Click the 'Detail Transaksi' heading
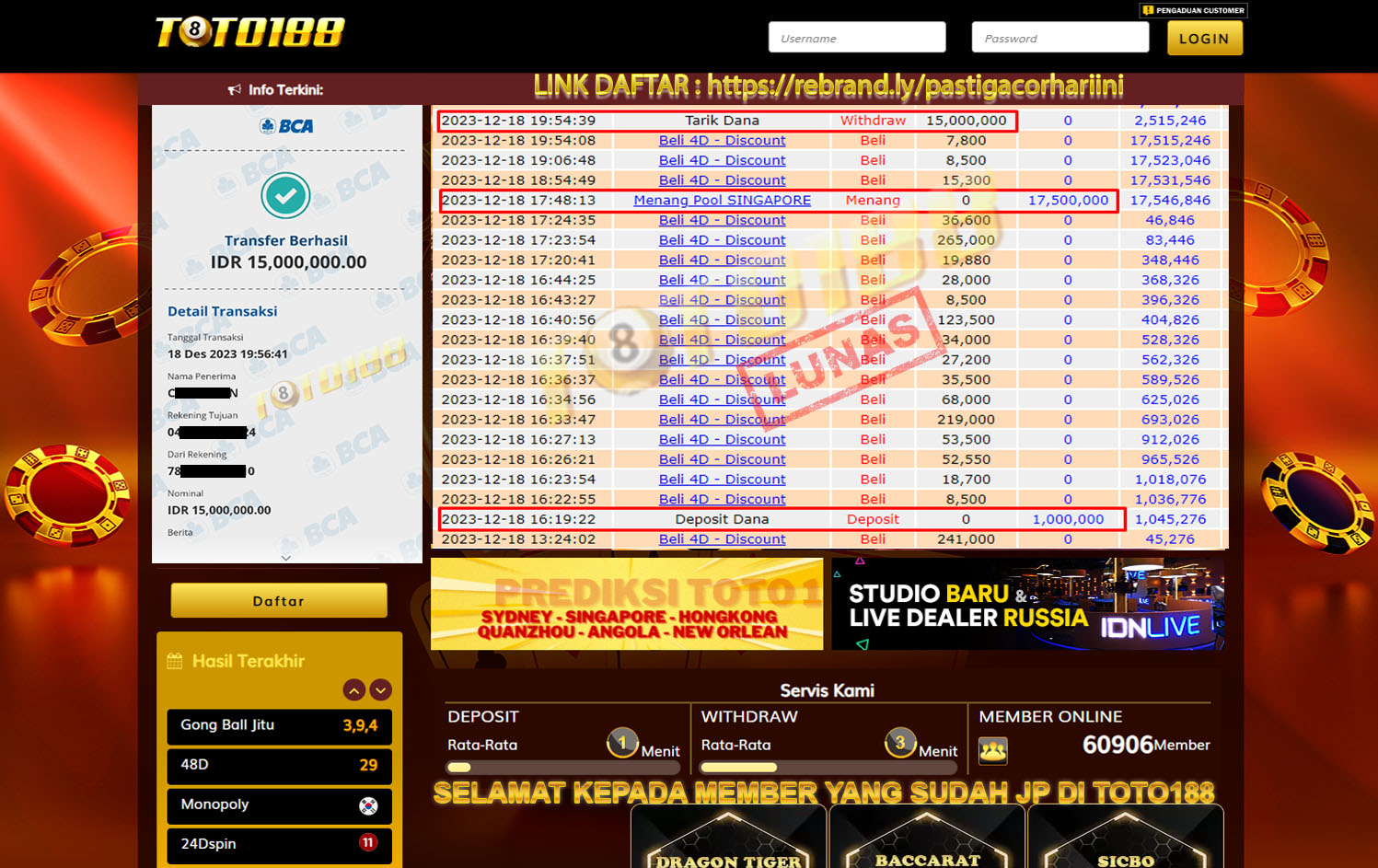Image resolution: width=1378 pixels, height=868 pixels. [223, 311]
